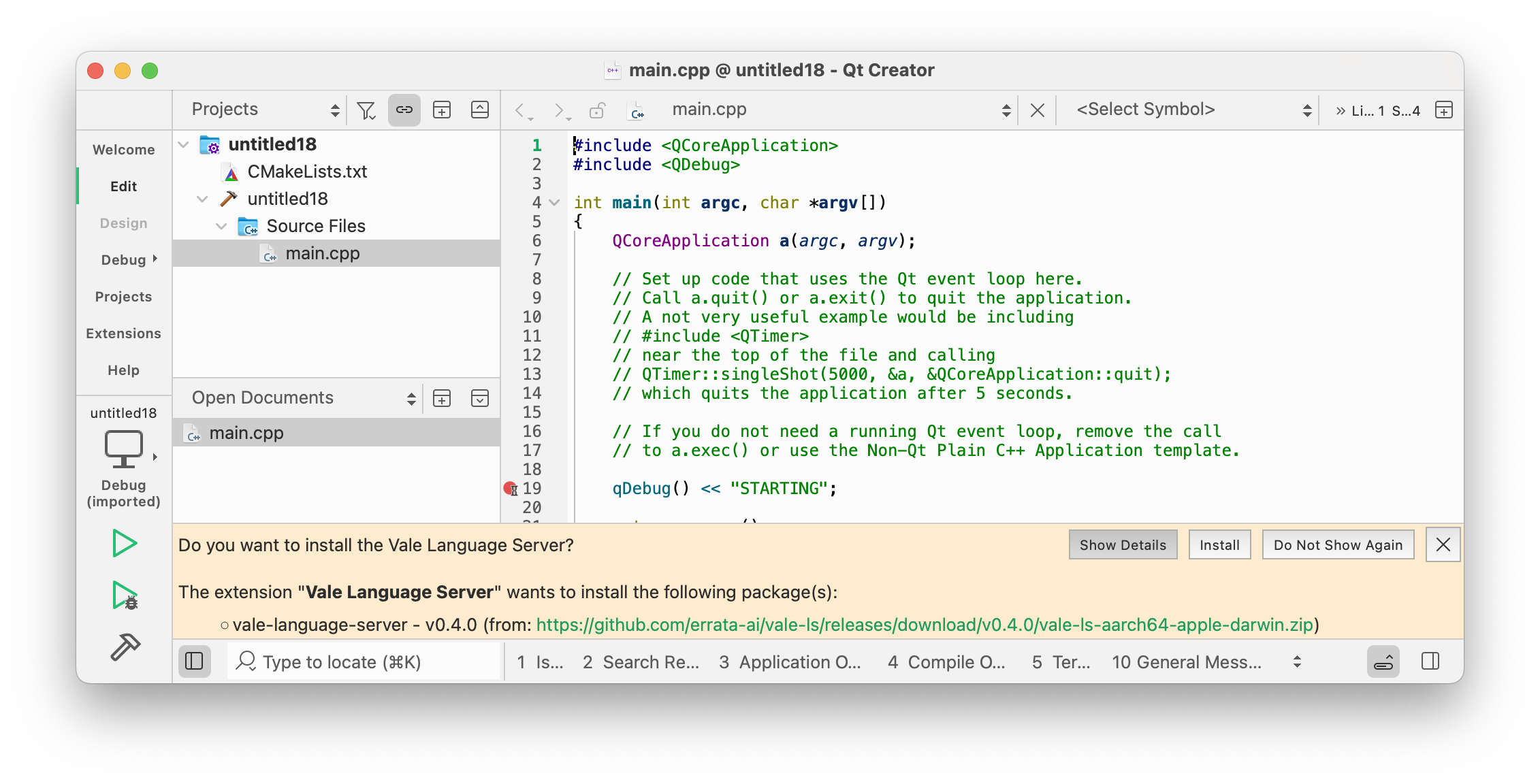Build project with the hammer icon
The height and width of the screenshot is (784, 1540).
point(125,647)
